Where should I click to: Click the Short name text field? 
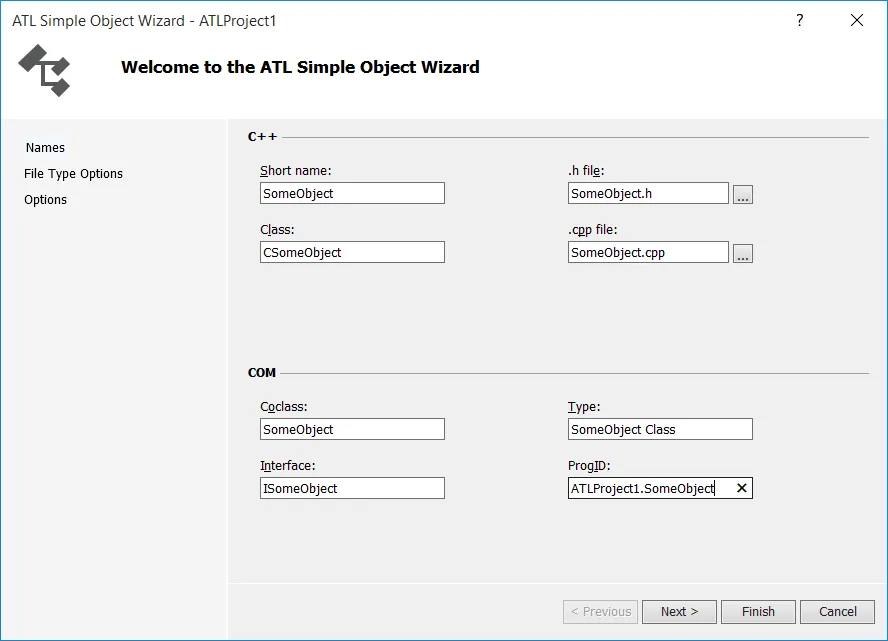tap(351, 194)
